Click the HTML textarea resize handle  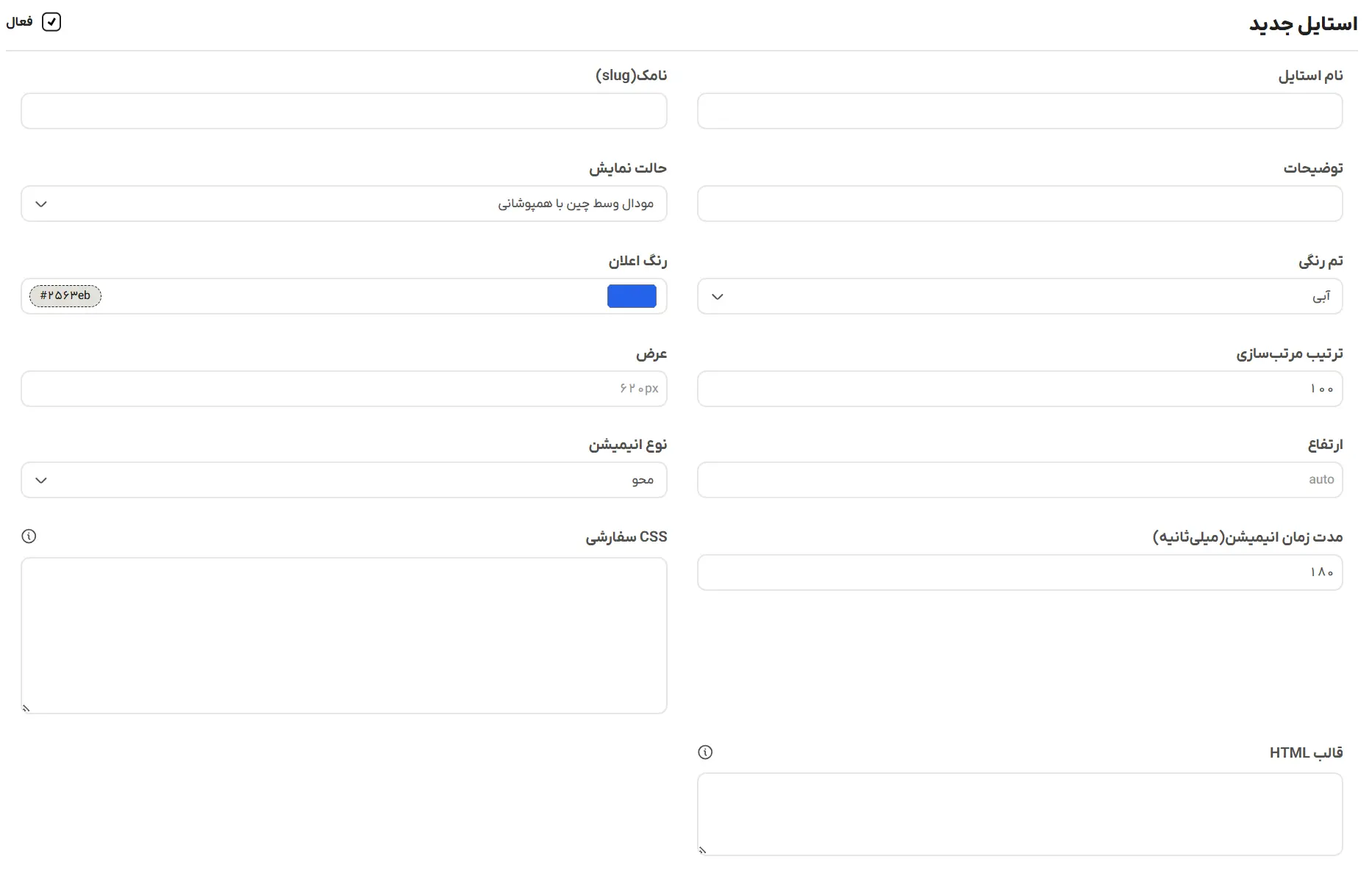pos(702,850)
